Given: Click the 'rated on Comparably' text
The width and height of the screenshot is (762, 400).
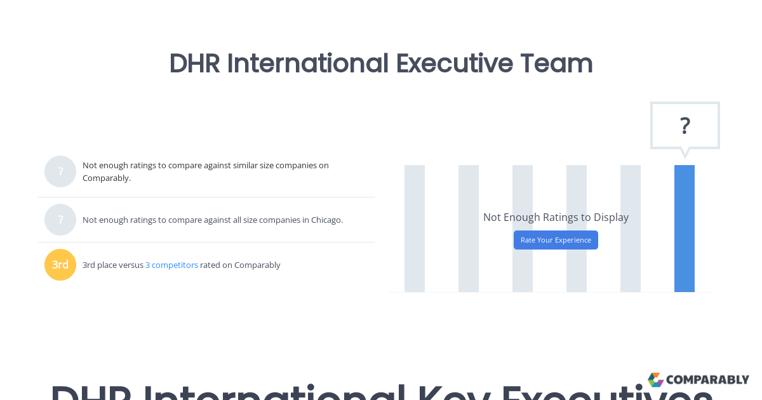Looking at the screenshot, I should 240,265.
